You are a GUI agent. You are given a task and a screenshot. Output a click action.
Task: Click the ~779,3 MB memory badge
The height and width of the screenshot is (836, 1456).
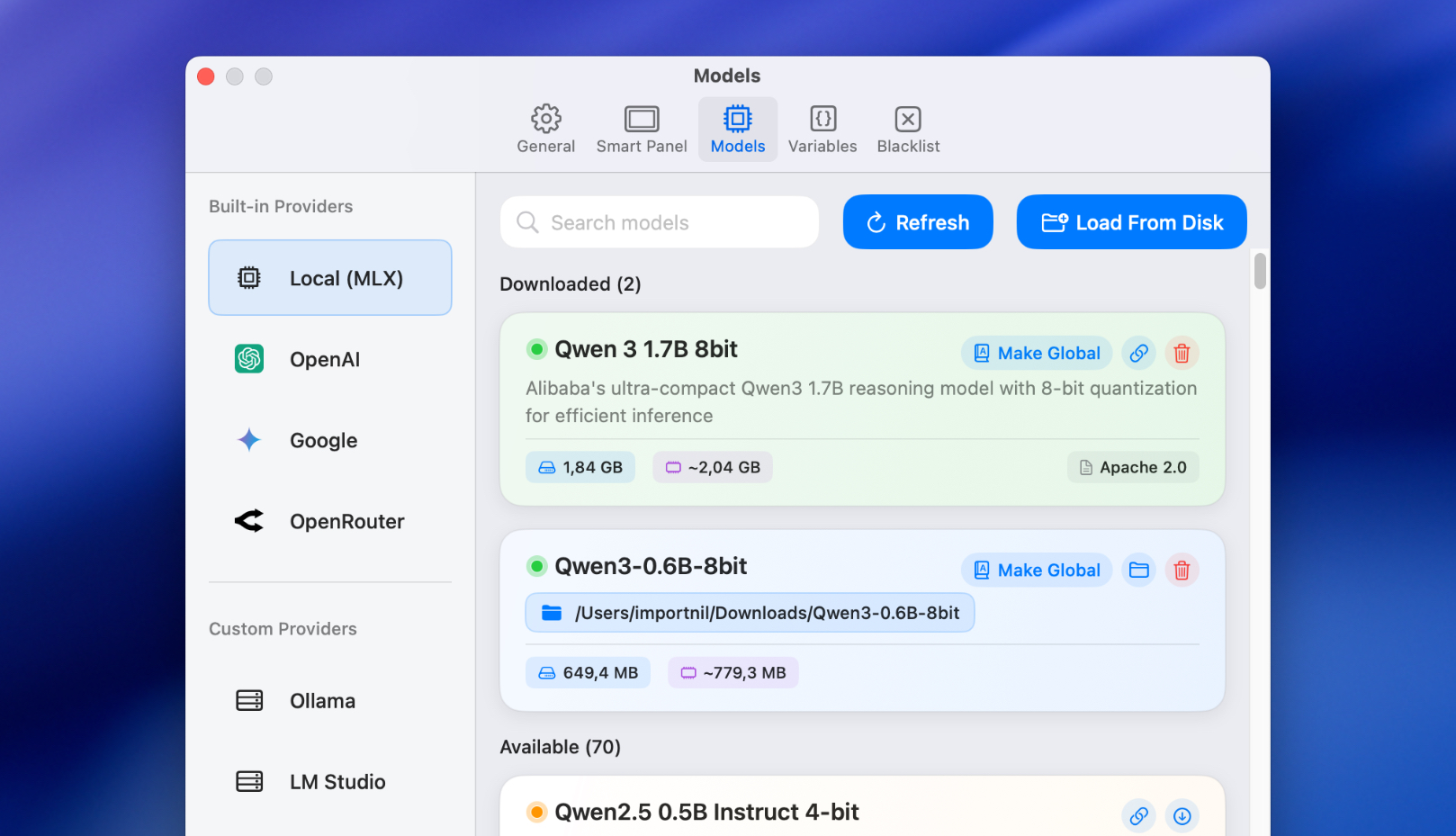(733, 672)
